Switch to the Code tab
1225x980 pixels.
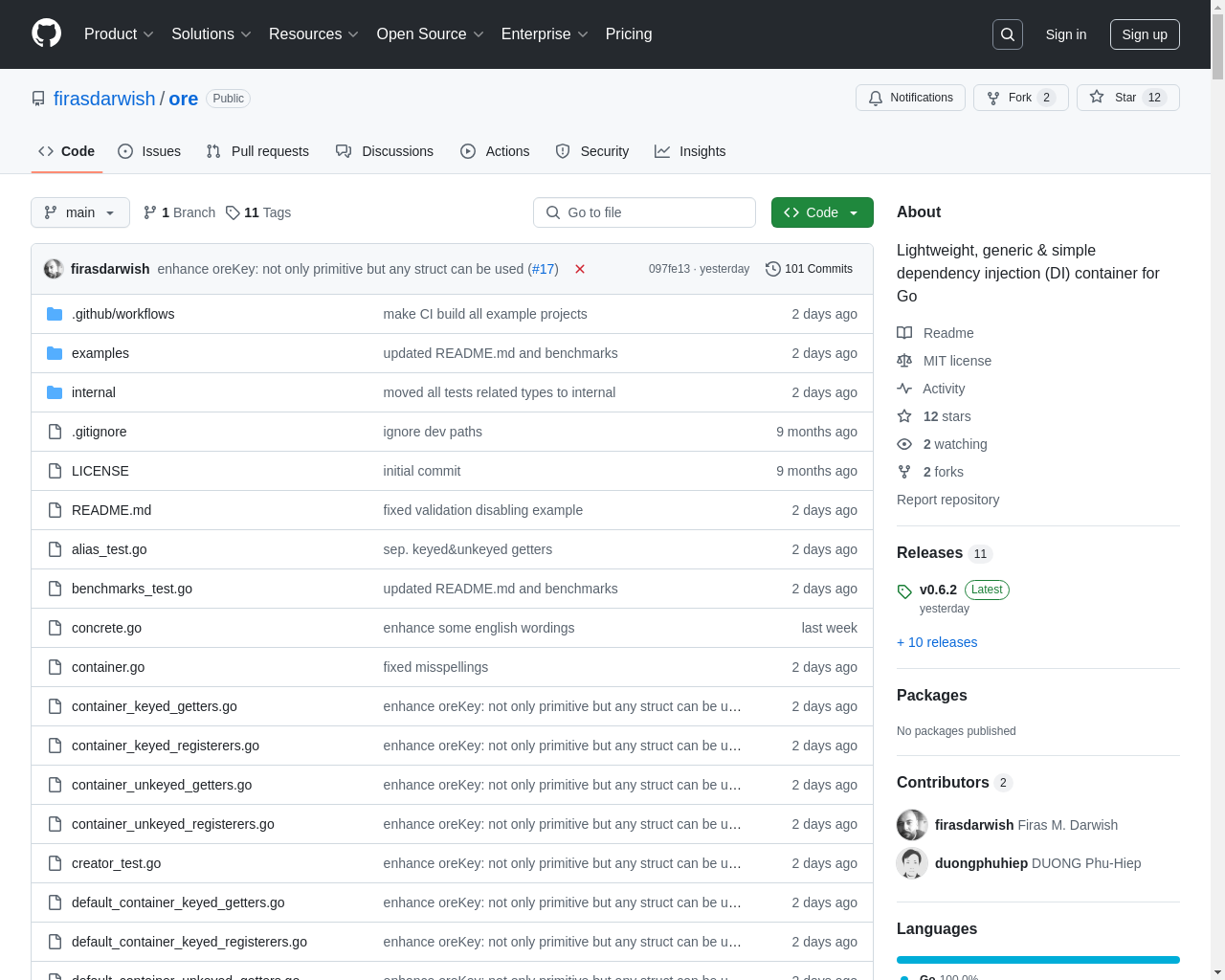[67, 151]
